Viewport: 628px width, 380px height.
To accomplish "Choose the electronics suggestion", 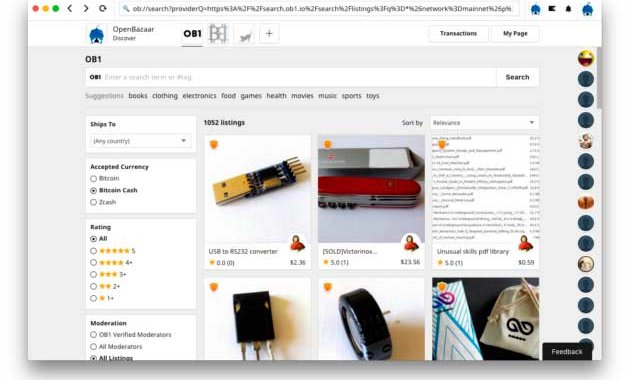I will (199, 96).
